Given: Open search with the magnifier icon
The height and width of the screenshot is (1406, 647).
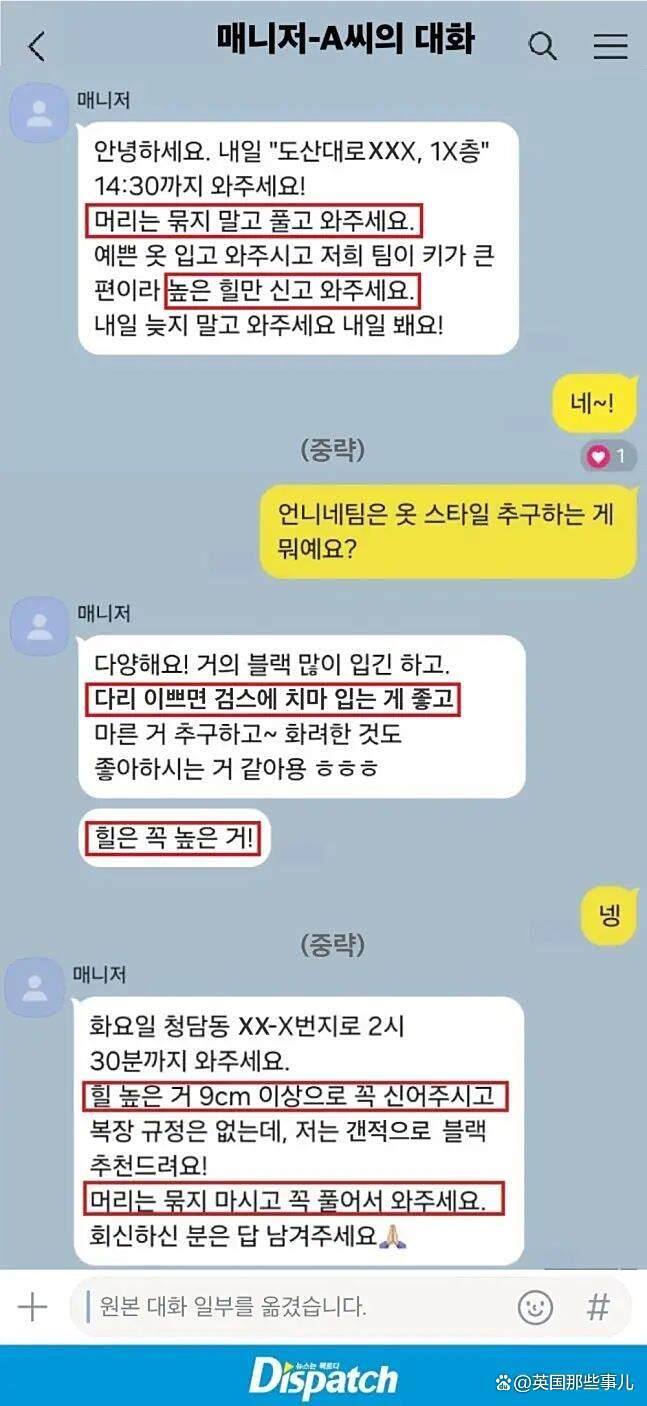Looking at the screenshot, I should [x=542, y=46].
